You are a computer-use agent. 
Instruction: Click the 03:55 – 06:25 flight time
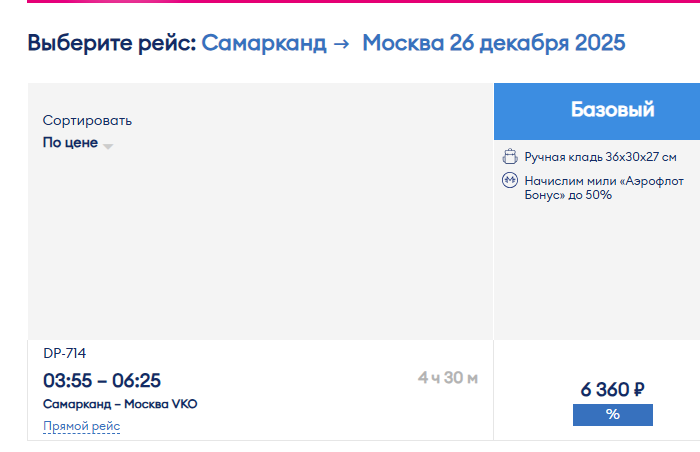(102, 381)
